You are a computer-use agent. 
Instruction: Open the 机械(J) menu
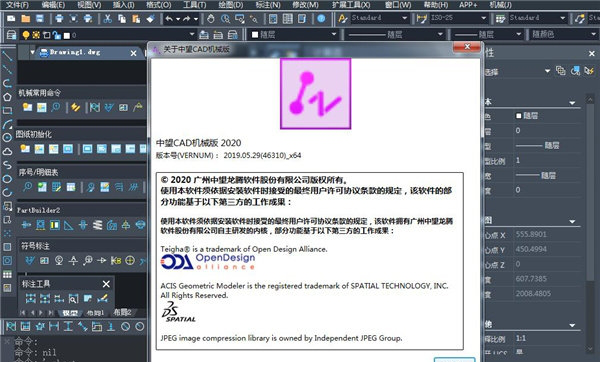tap(501, 5)
